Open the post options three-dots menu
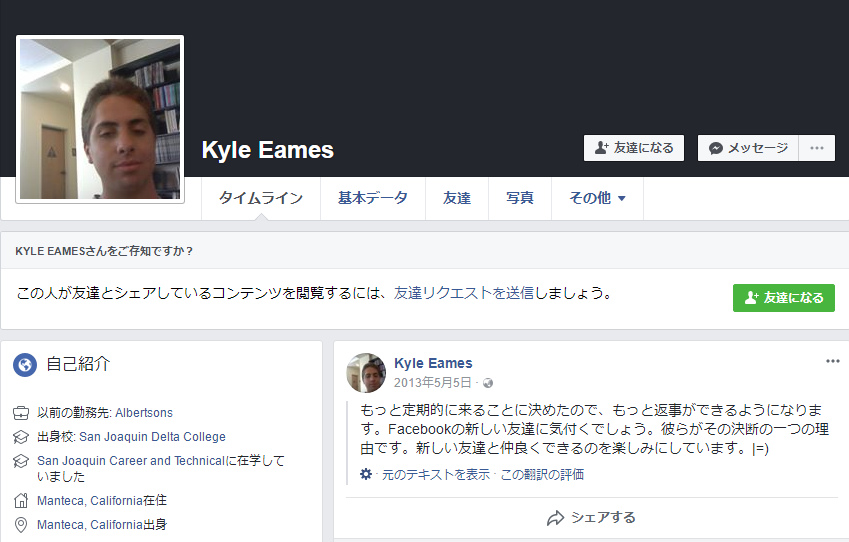This screenshot has height=542, width=849. 832,361
